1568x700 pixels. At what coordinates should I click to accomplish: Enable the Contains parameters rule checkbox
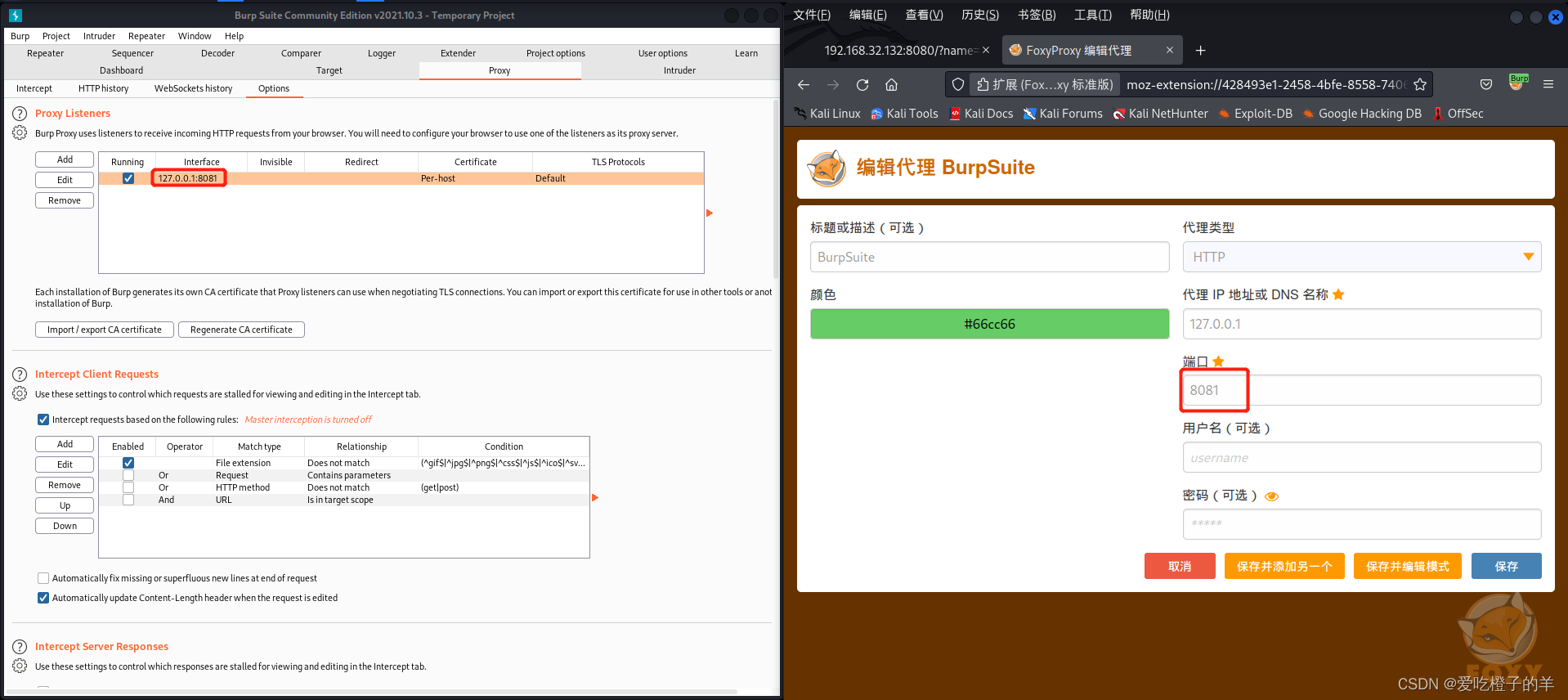[128, 475]
